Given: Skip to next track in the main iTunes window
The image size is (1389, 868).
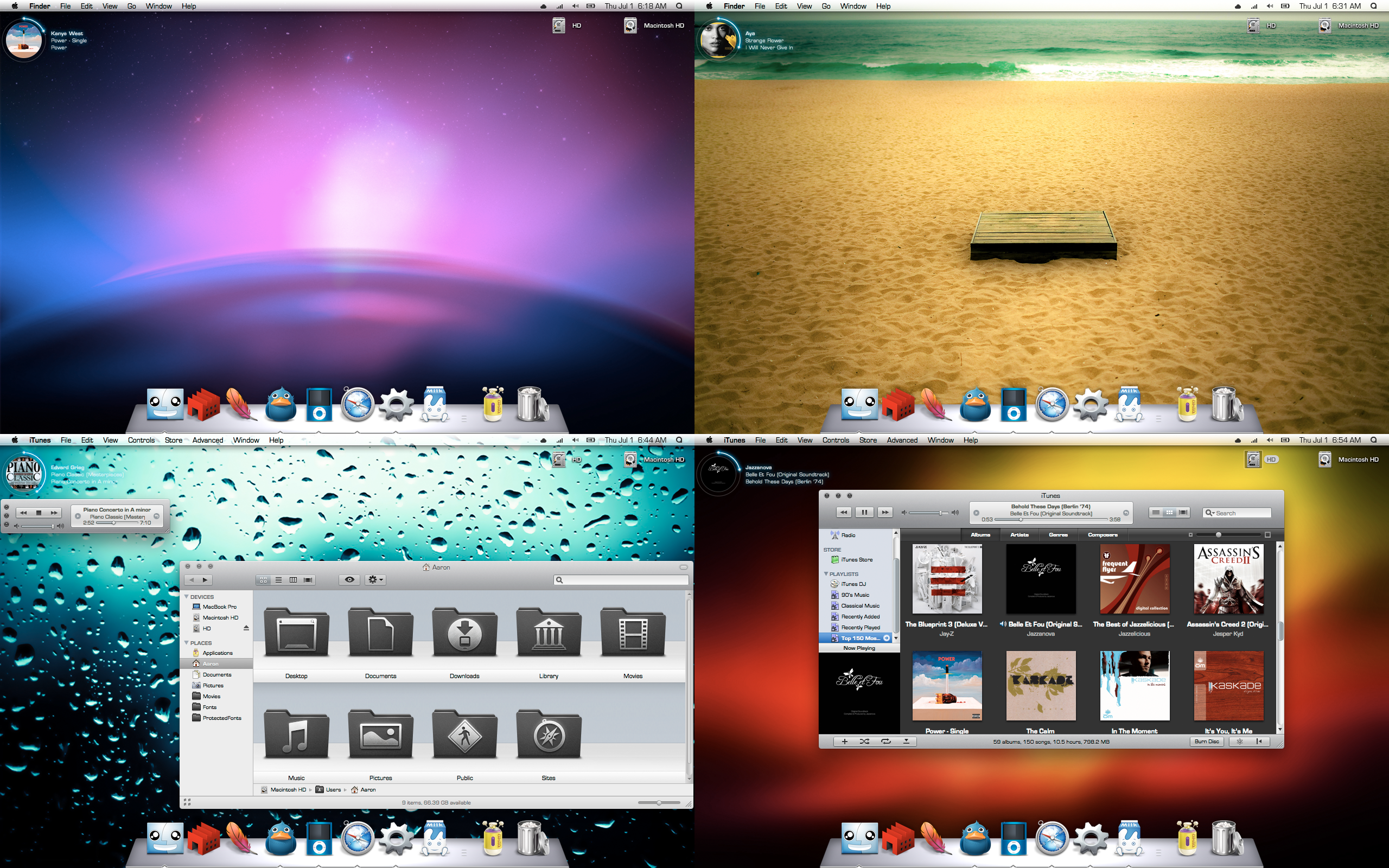Looking at the screenshot, I should (x=885, y=512).
